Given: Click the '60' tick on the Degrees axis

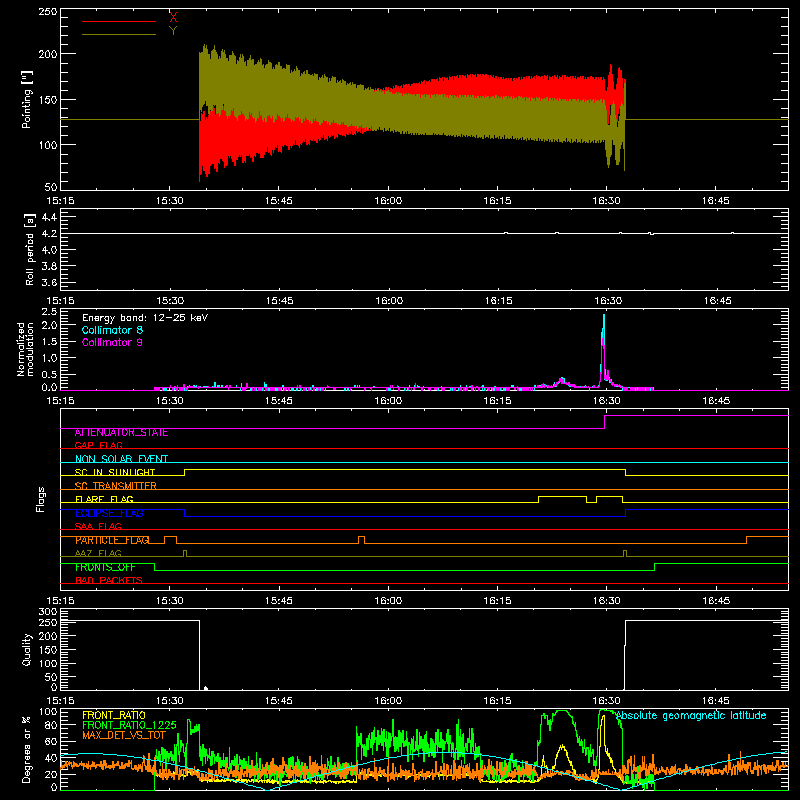Looking at the screenshot, I should pyautogui.click(x=51, y=742).
